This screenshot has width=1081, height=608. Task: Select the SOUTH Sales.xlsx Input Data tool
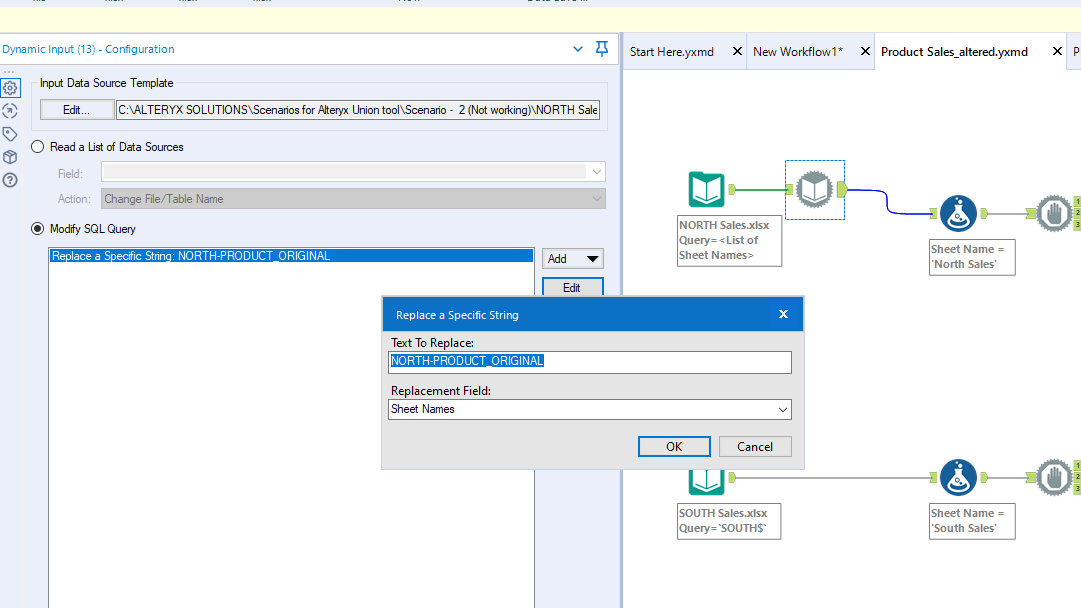point(706,477)
